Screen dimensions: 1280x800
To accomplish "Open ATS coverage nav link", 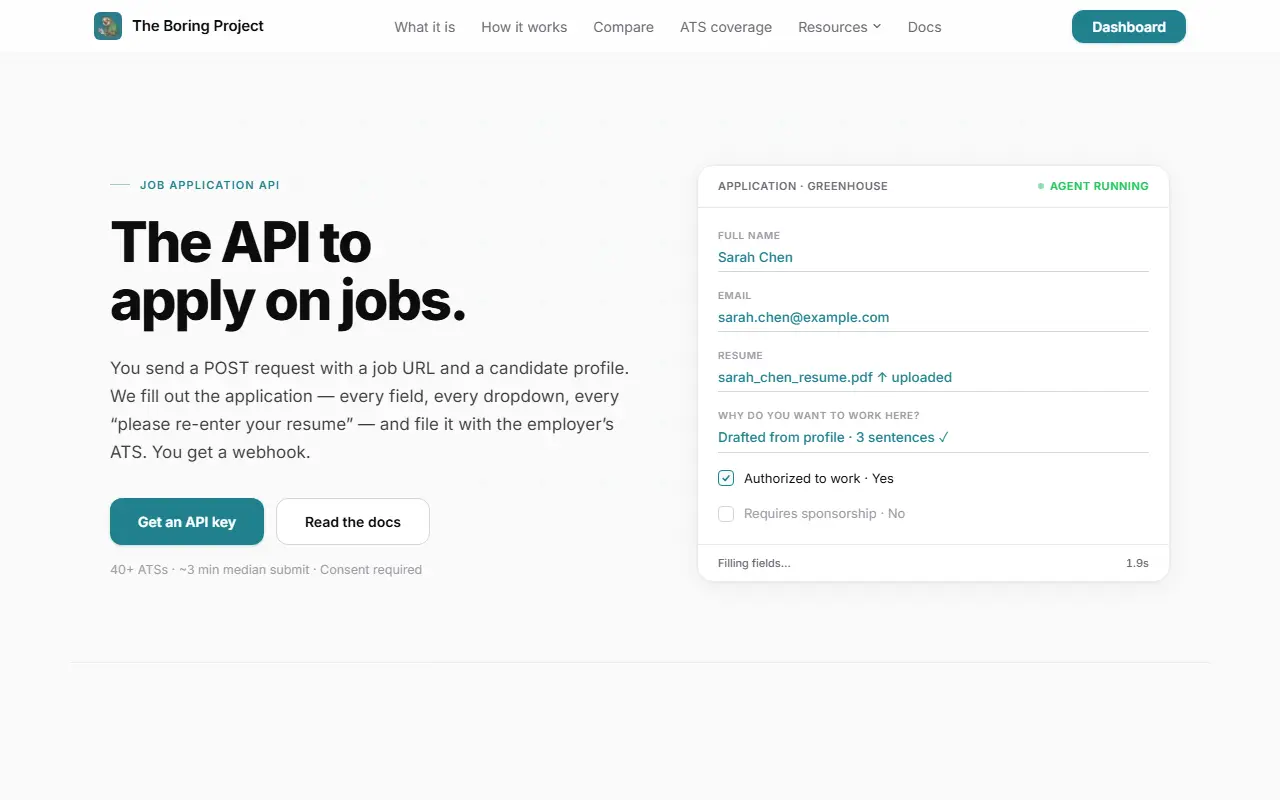I will pyautogui.click(x=726, y=27).
